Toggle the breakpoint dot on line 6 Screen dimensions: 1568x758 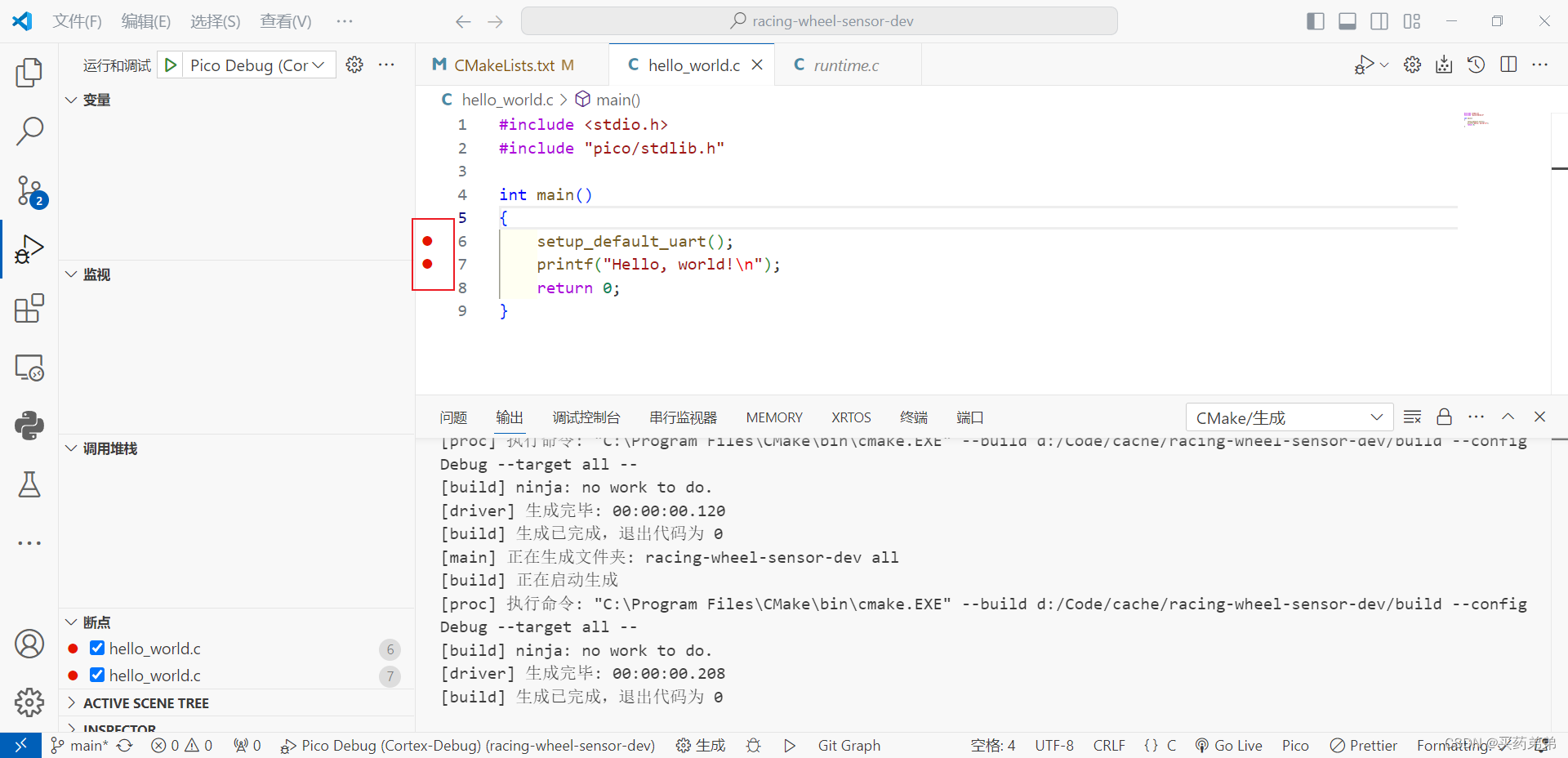pyautogui.click(x=428, y=241)
